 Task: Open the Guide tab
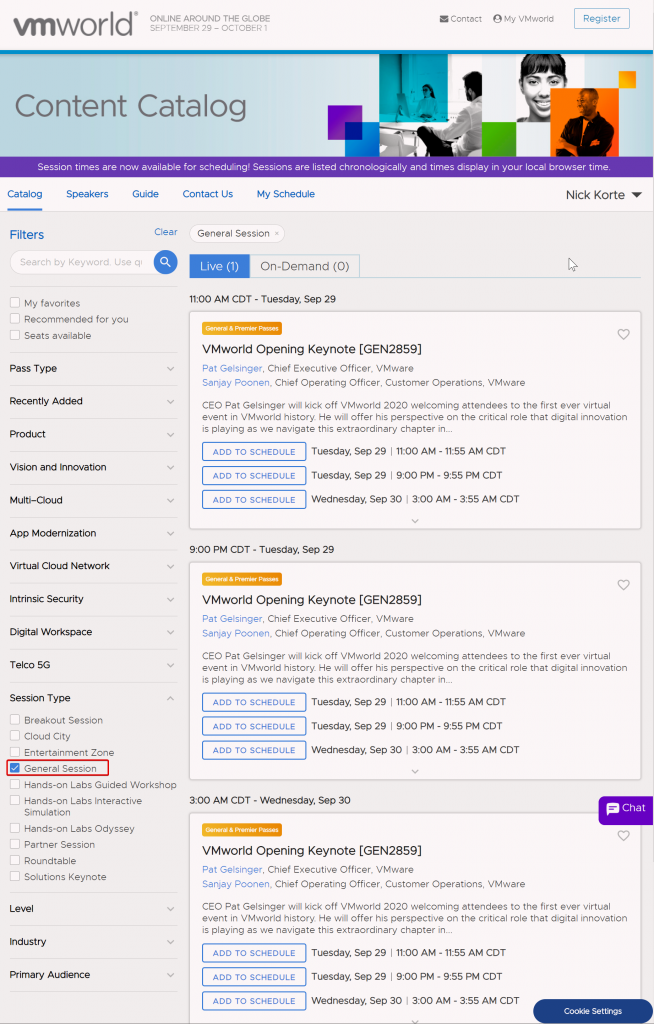(x=146, y=194)
